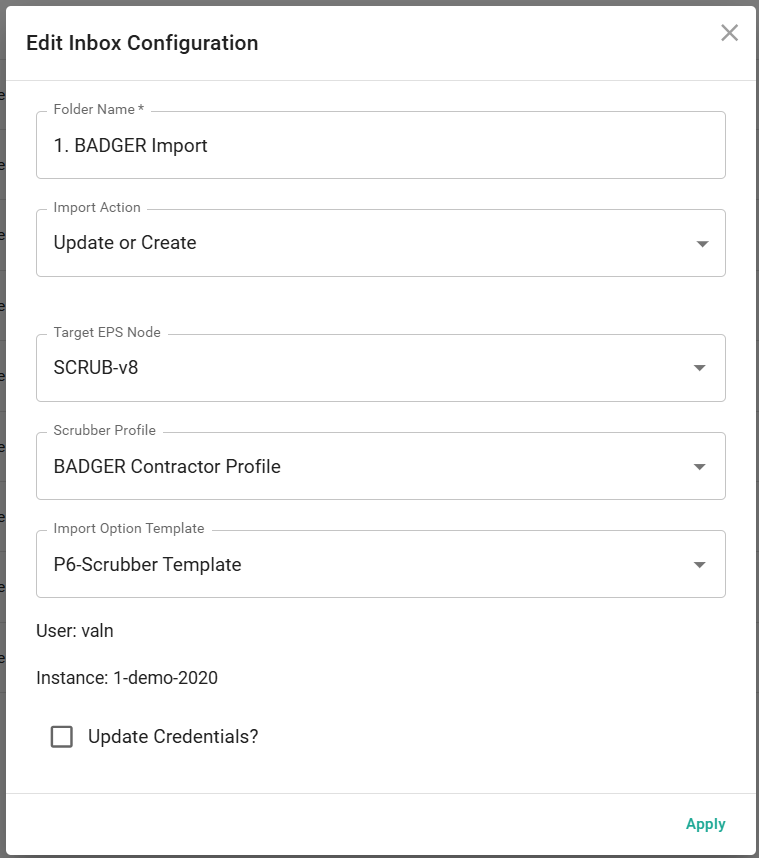Check Update Credentials to change login info

[62, 736]
